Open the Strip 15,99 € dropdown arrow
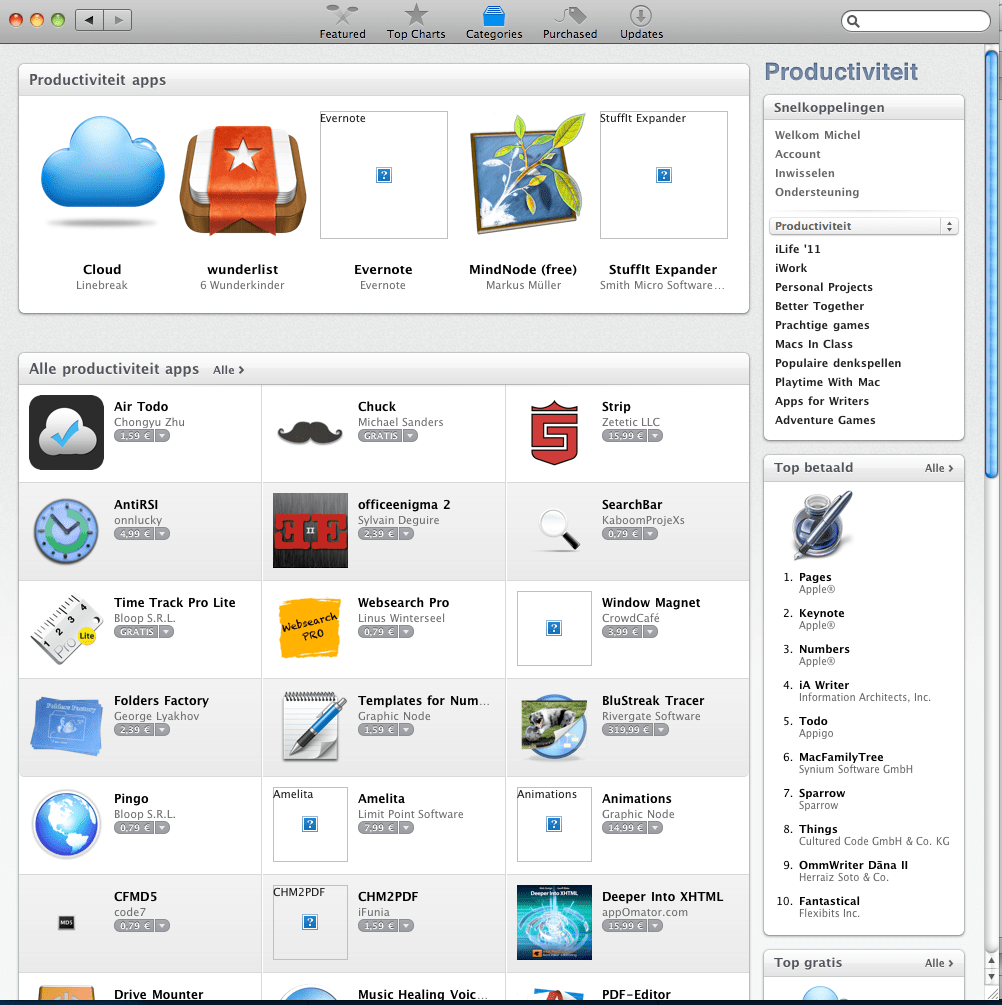This screenshot has height=1005, width=1002. (655, 436)
